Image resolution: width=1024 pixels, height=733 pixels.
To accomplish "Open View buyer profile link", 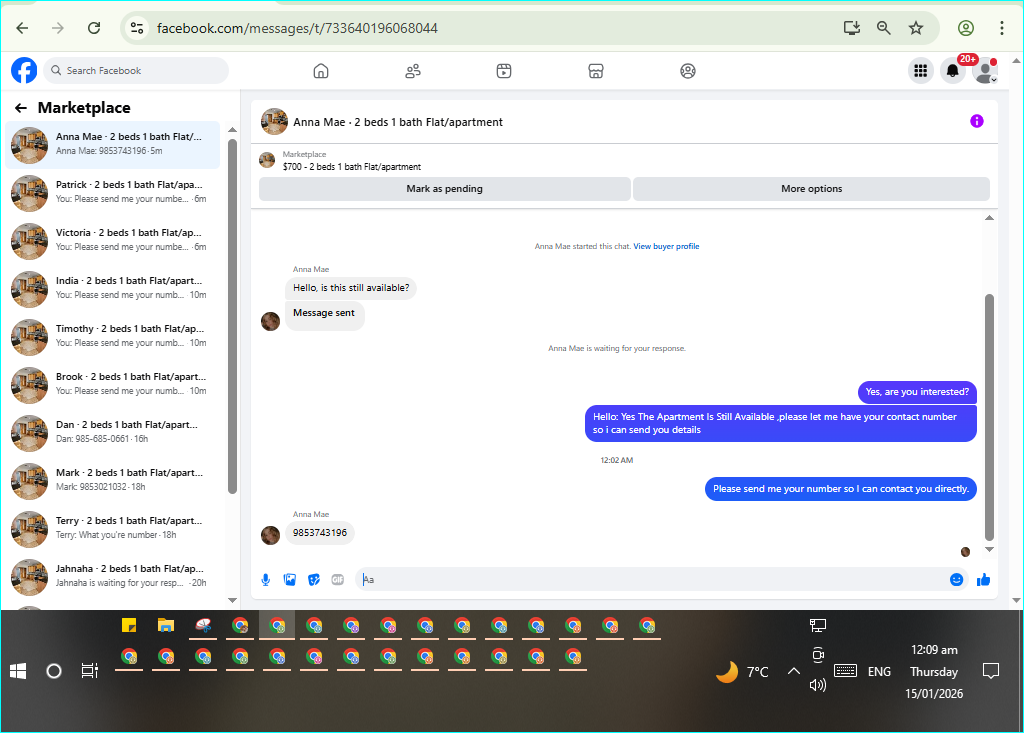I will pos(666,246).
